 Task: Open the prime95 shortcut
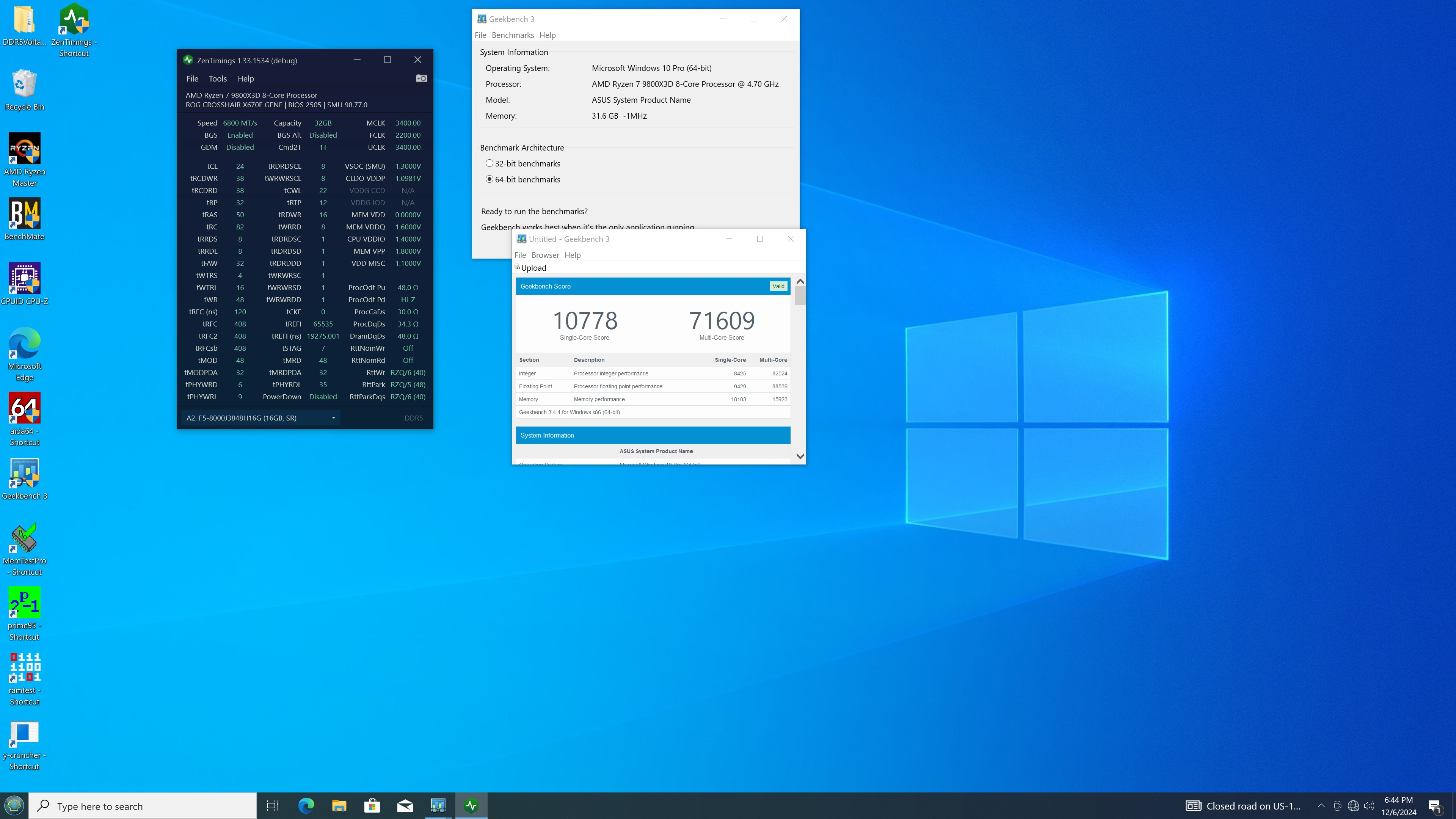click(x=24, y=614)
